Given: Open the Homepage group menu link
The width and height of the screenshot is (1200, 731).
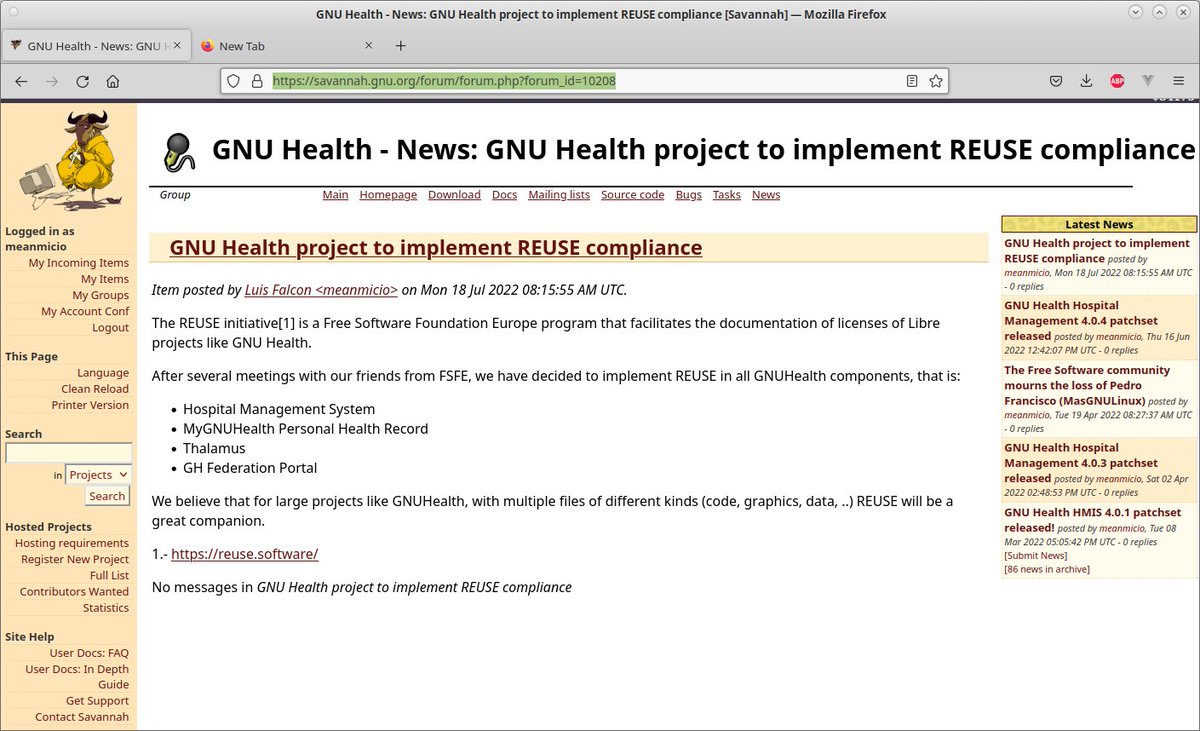Looking at the screenshot, I should pos(388,195).
